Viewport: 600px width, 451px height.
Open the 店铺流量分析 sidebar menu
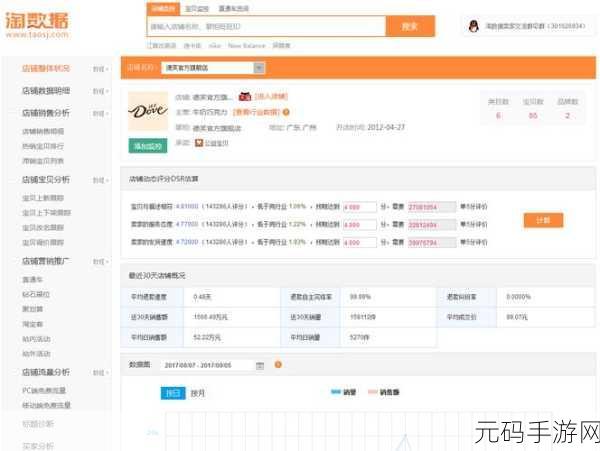click(46, 372)
